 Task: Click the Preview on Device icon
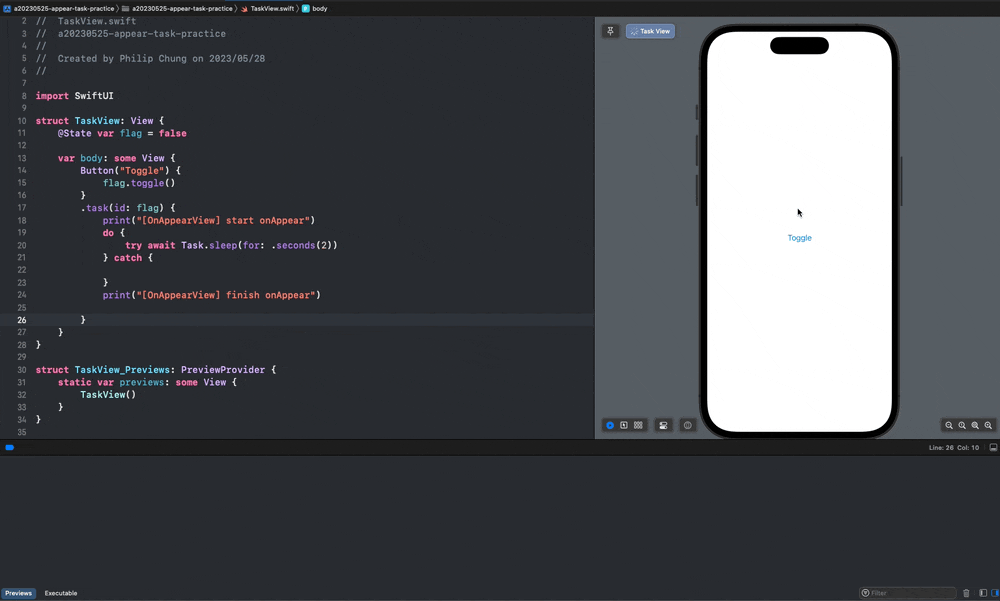[x=688, y=426]
